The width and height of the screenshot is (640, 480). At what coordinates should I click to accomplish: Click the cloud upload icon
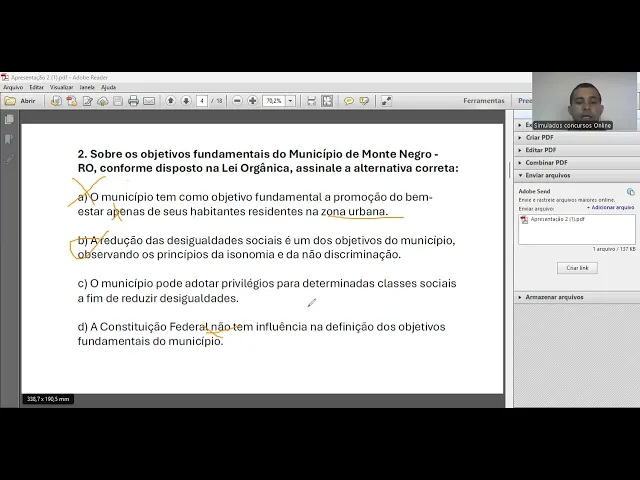click(x=102, y=101)
